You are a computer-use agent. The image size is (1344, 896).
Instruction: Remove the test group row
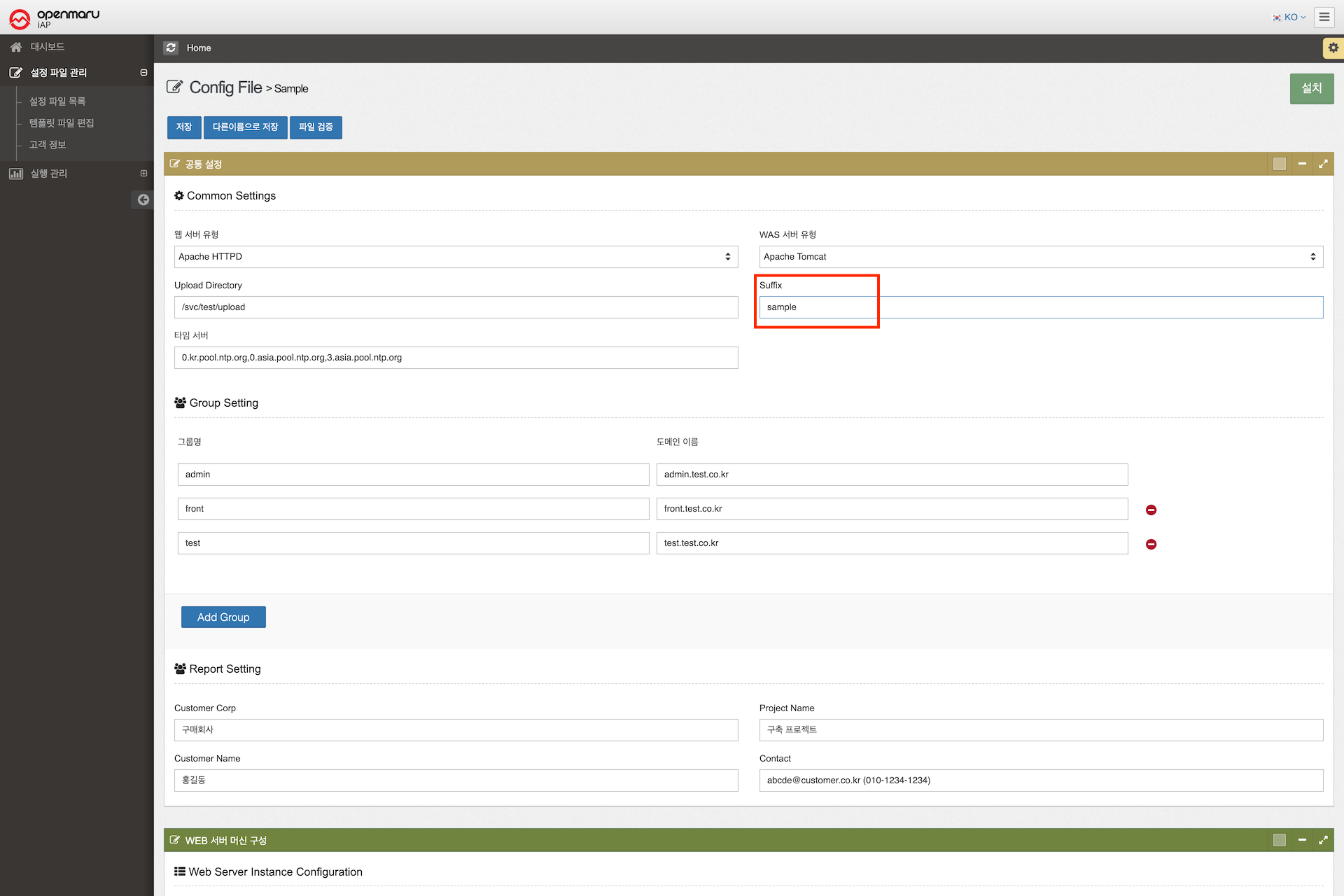tap(1151, 544)
